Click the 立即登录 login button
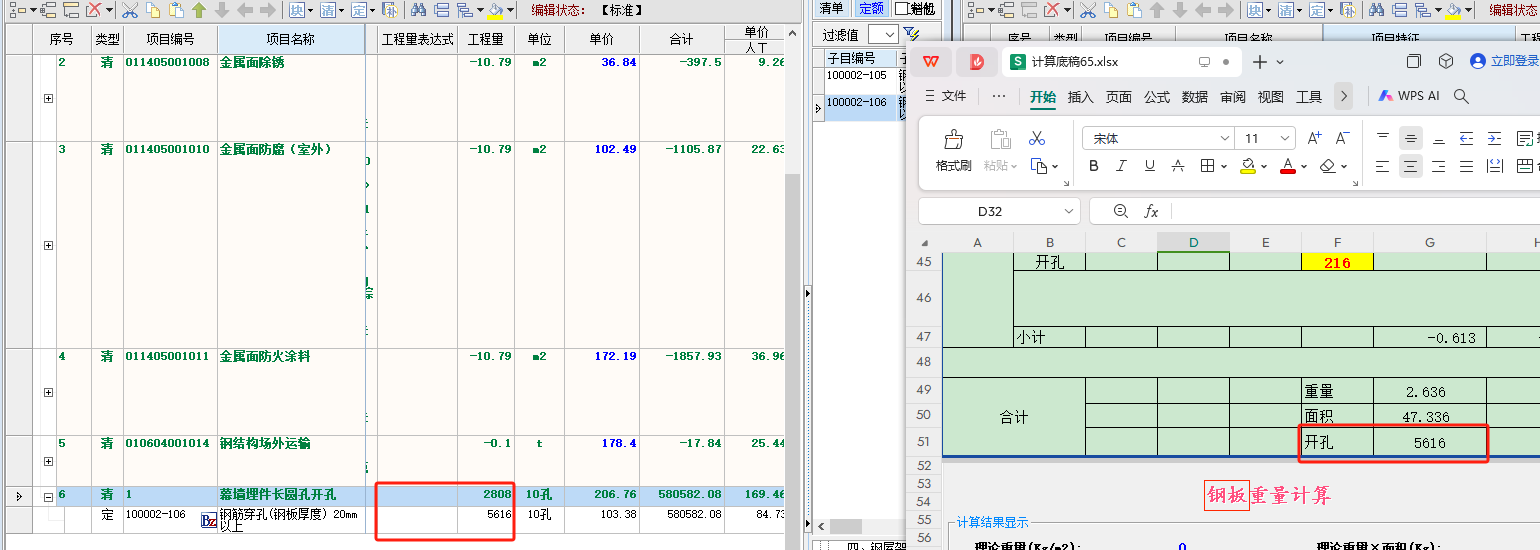This screenshot has width=1540, height=550. (x=1504, y=61)
